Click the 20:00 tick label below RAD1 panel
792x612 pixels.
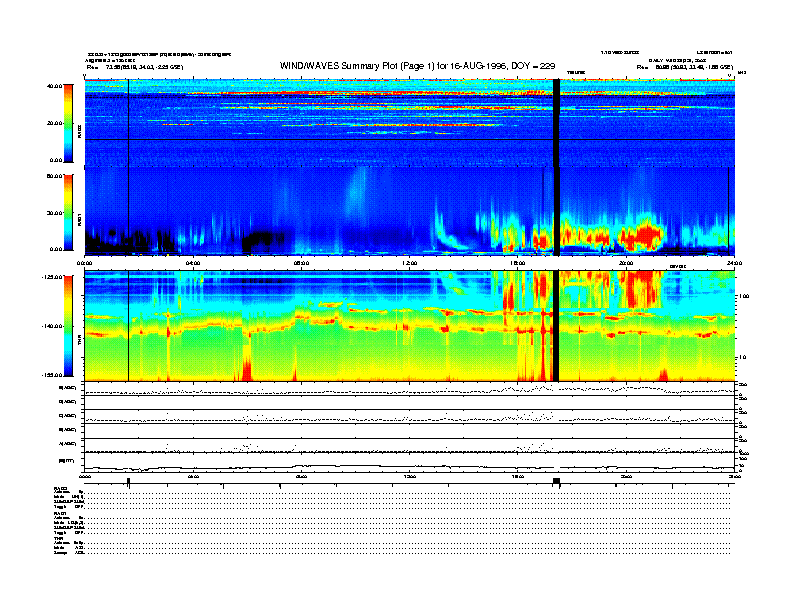coord(626,263)
